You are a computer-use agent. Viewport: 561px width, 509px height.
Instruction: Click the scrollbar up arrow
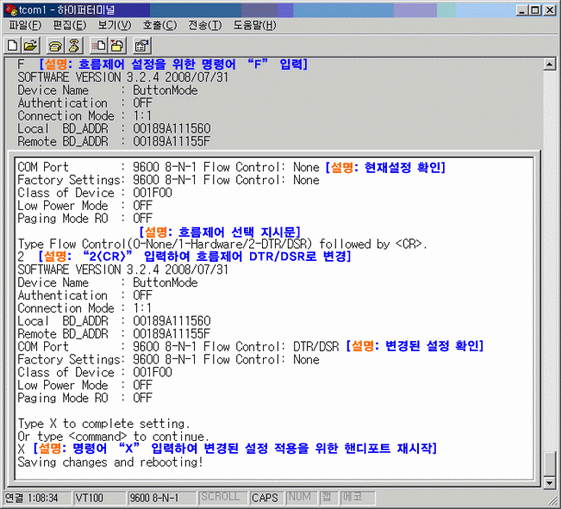click(549, 65)
